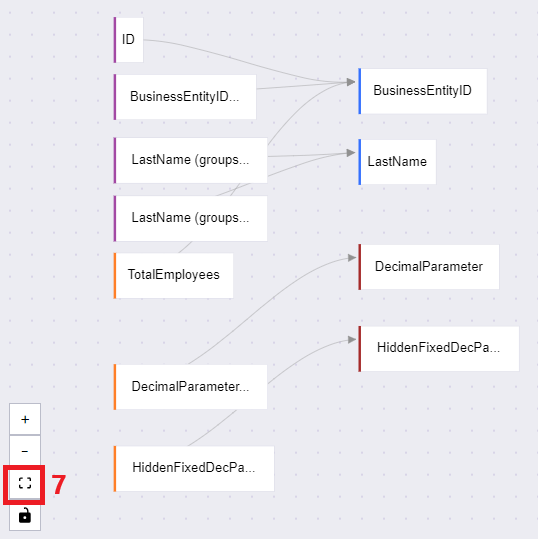Select the lower LastName (groups... node
The height and width of the screenshot is (539, 538).
coord(190,218)
